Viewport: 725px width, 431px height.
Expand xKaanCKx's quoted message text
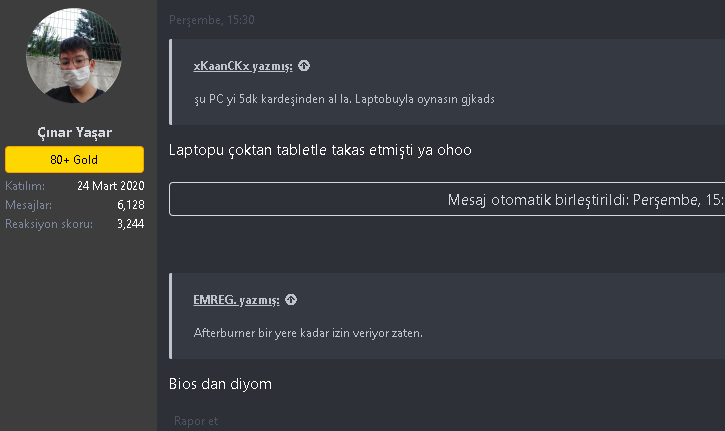coord(344,99)
